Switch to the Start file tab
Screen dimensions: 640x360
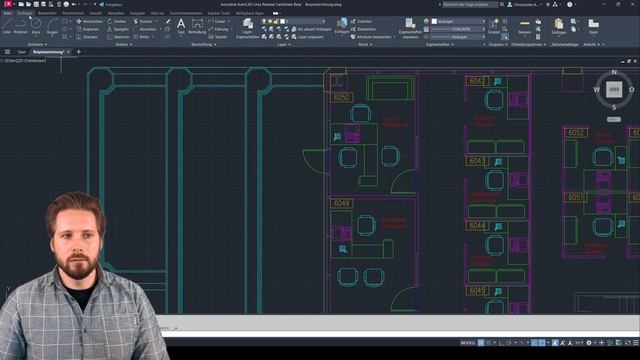[x=21, y=52]
